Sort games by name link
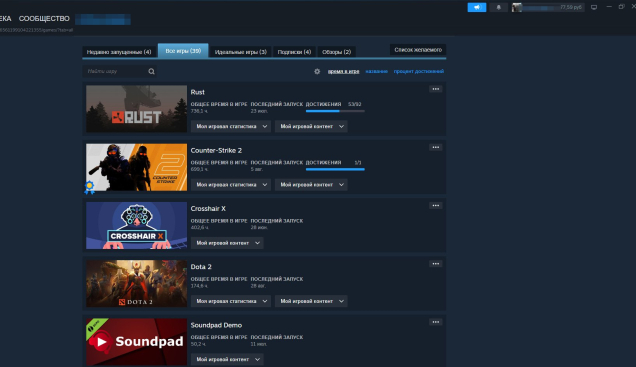Viewport: 636px width, 367px height. point(376,71)
